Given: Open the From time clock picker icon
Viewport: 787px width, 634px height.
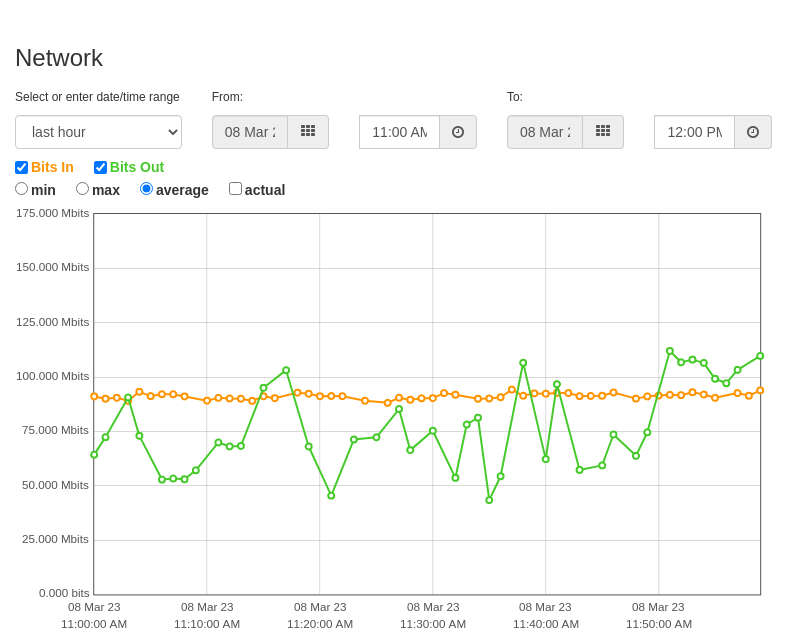Looking at the screenshot, I should pos(458,132).
